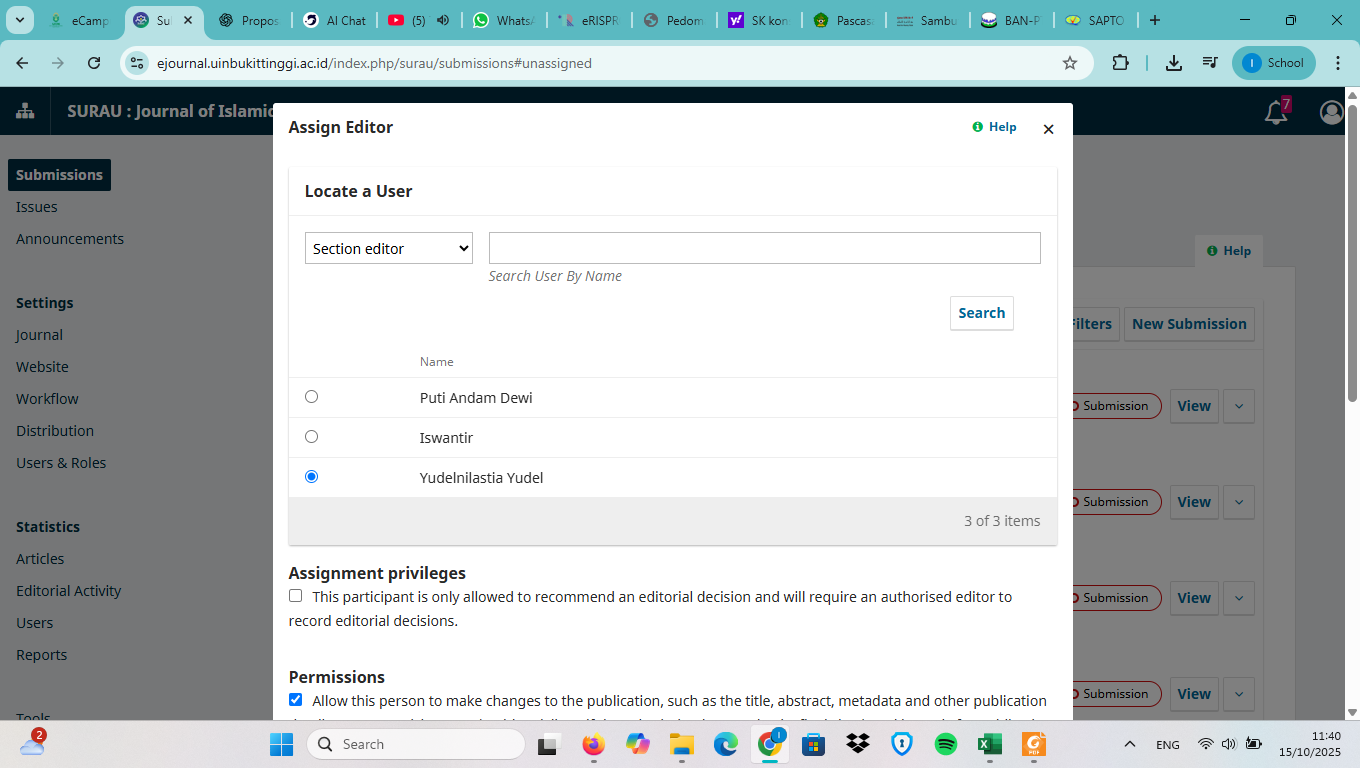Open Users & Roles in the sidebar

click(61, 463)
